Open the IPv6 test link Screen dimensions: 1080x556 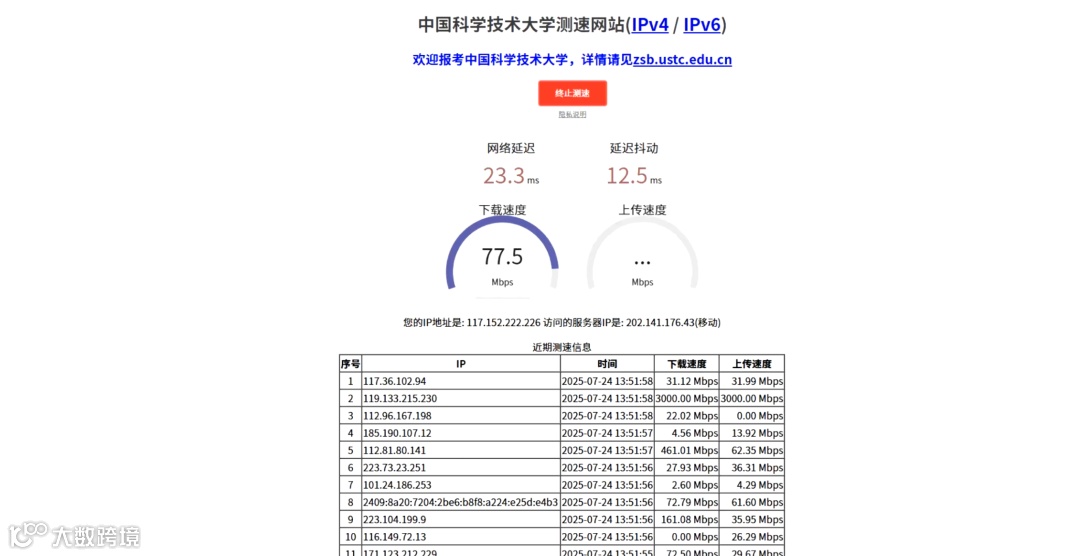pyautogui.click(x=702, y=25)
